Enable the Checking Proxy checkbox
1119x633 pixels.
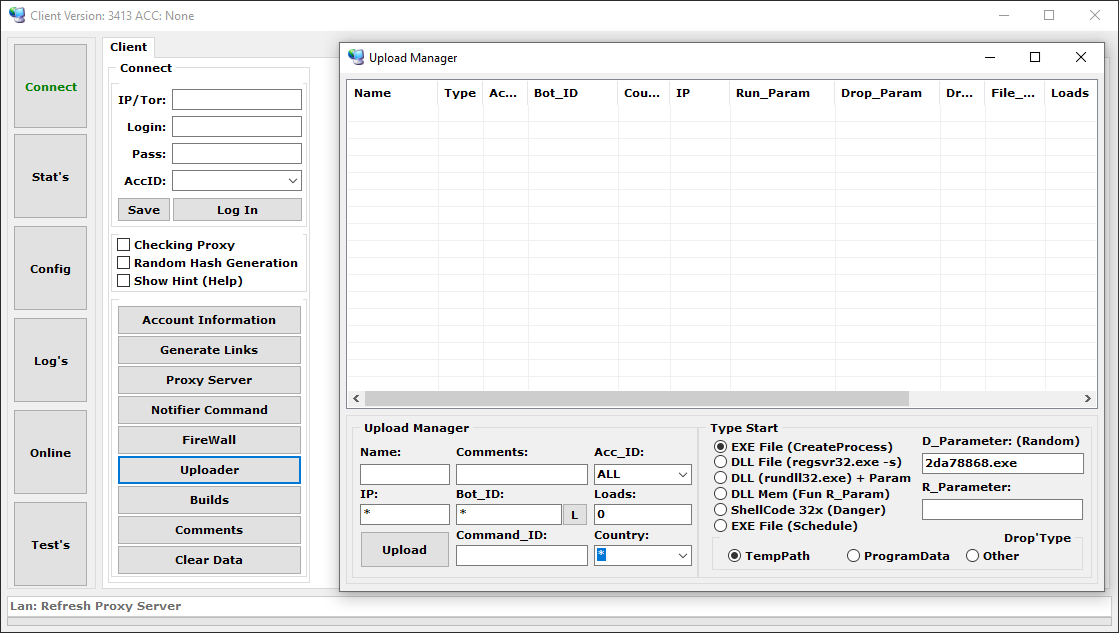[x=123, y=245]
